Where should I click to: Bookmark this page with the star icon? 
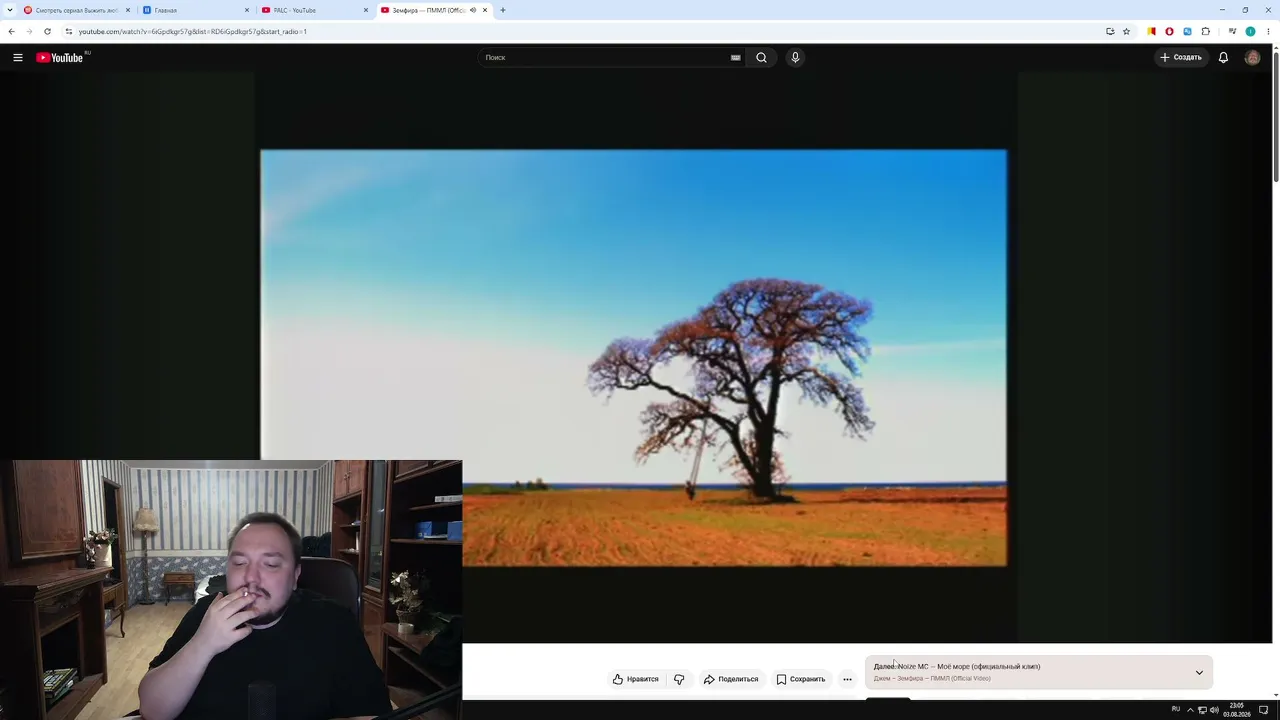click(x=1126, y=32)
